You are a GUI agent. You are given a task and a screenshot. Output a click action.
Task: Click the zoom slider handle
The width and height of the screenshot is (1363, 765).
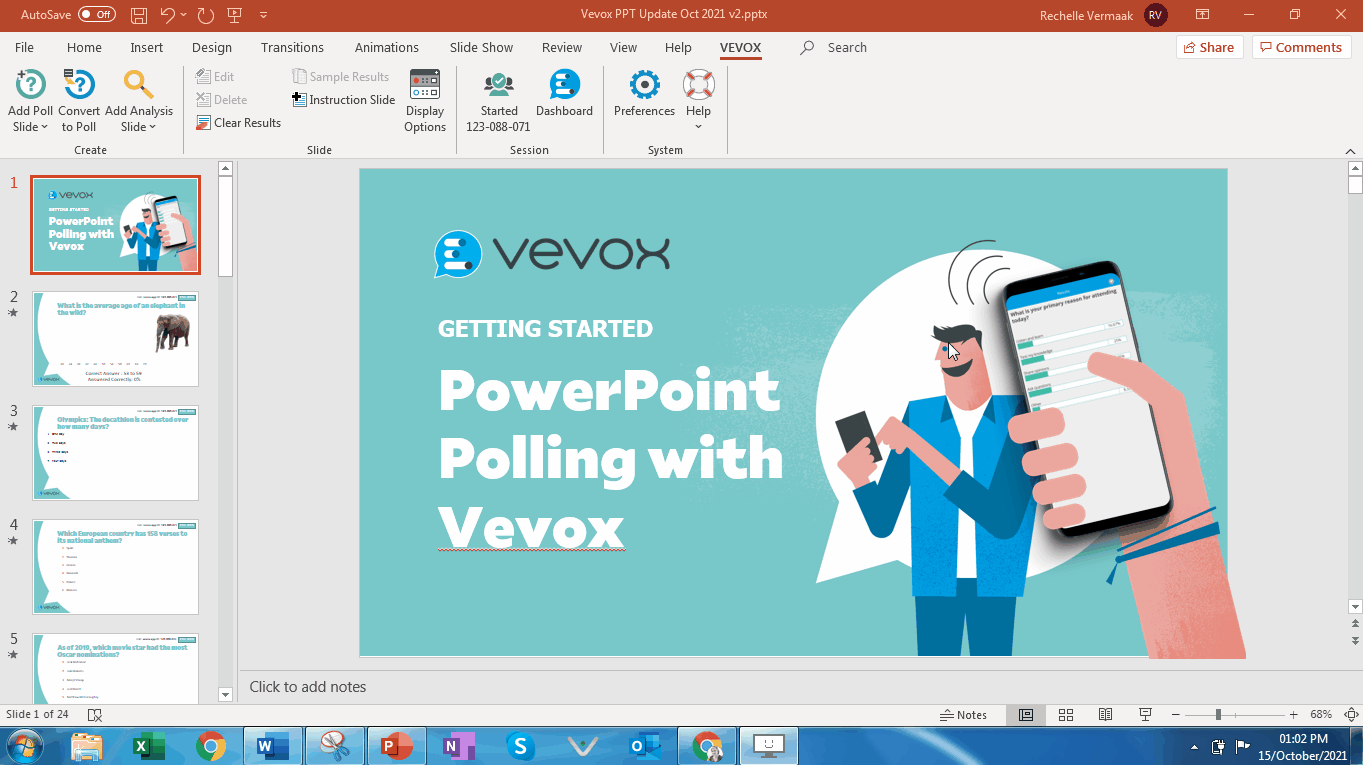[1218, 715]
